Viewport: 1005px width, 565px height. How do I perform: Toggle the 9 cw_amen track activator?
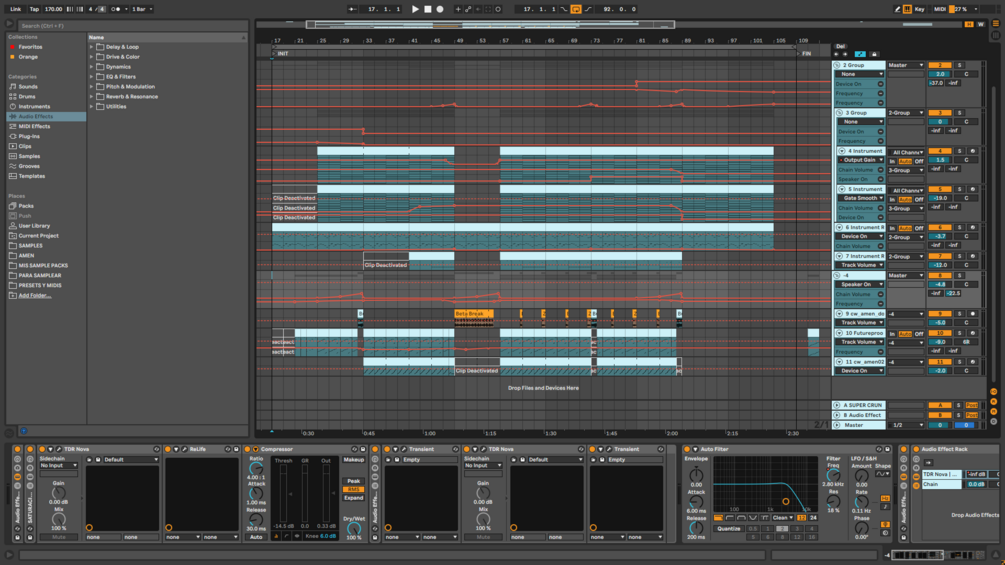[x=939, y=314]
